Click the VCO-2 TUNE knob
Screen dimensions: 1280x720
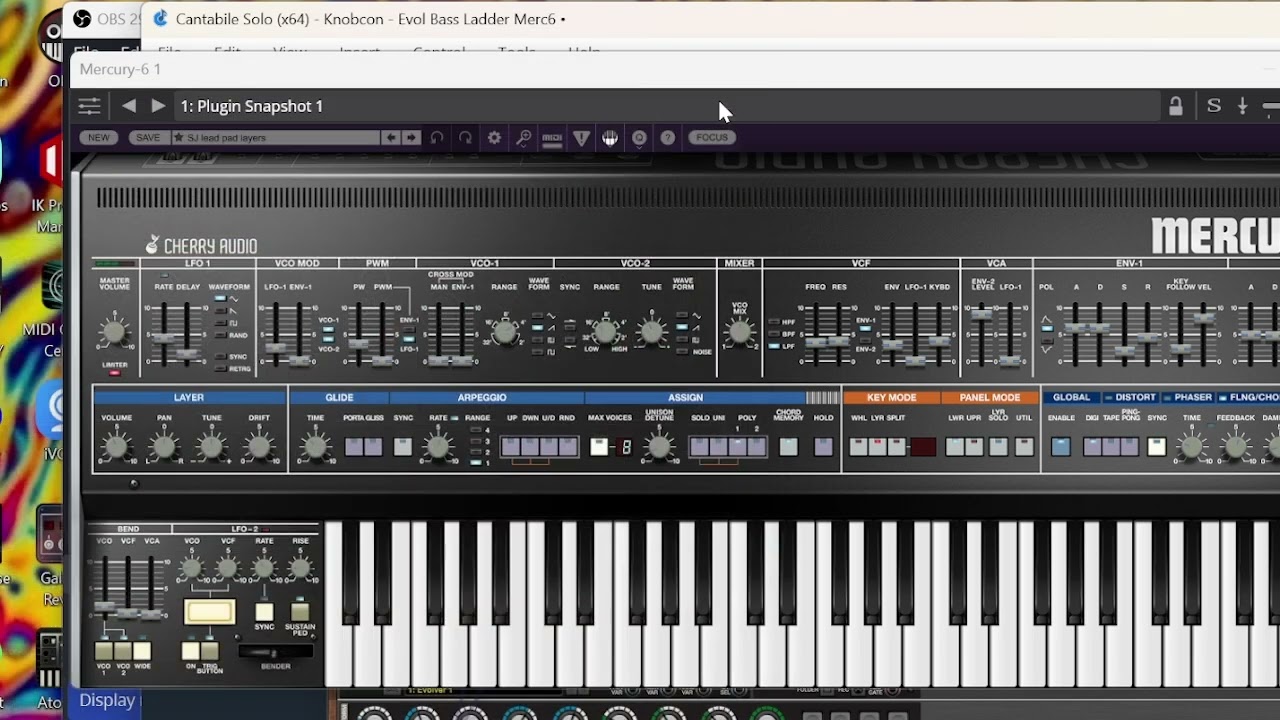coord(652,332)
